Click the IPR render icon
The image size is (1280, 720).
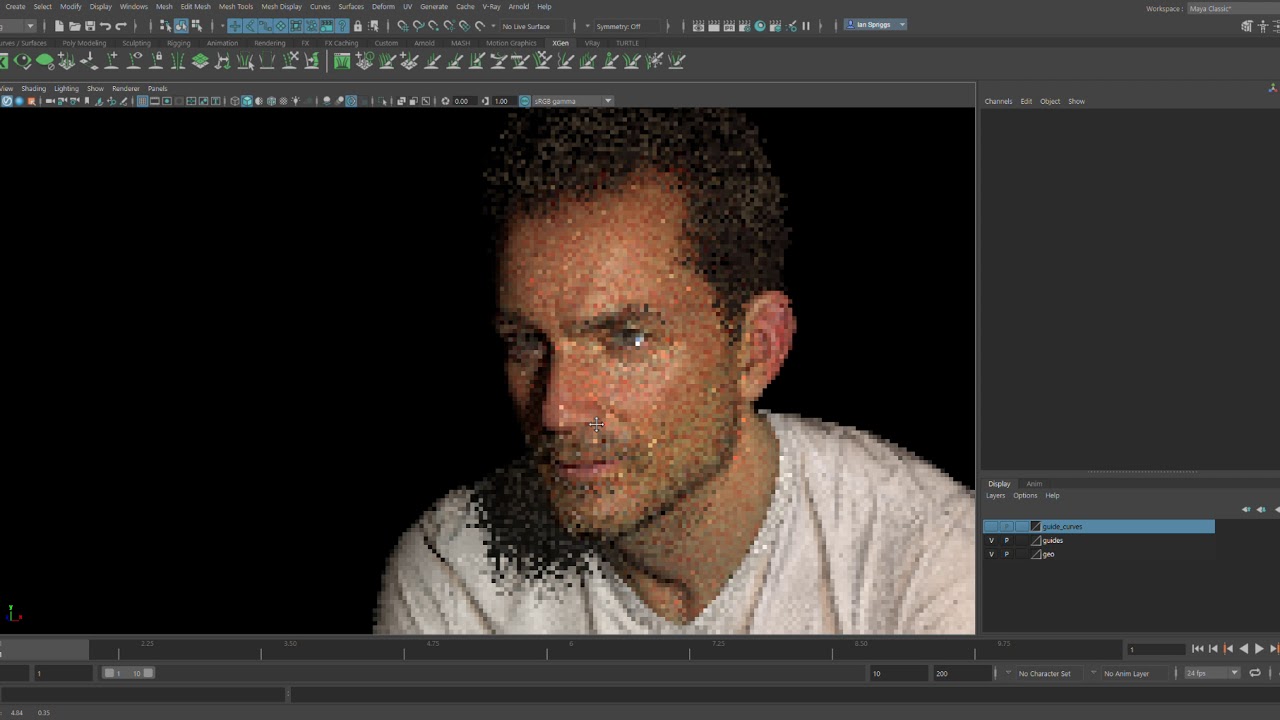tap(729, 26)
